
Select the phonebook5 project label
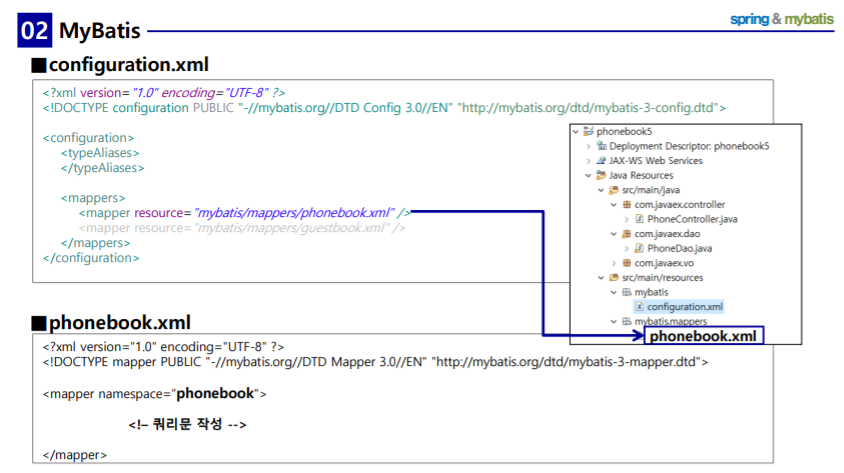[624, 131]
